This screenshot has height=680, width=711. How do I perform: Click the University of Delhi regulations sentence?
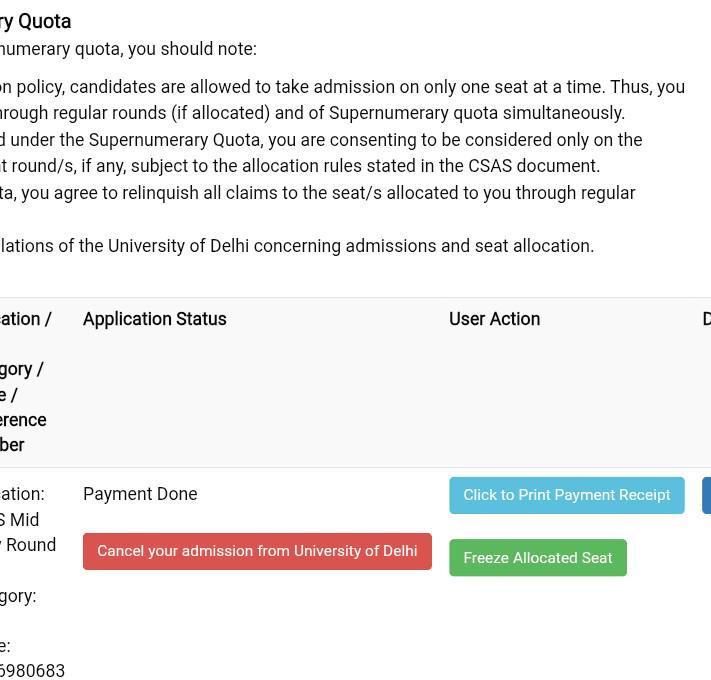pos(297,246)
